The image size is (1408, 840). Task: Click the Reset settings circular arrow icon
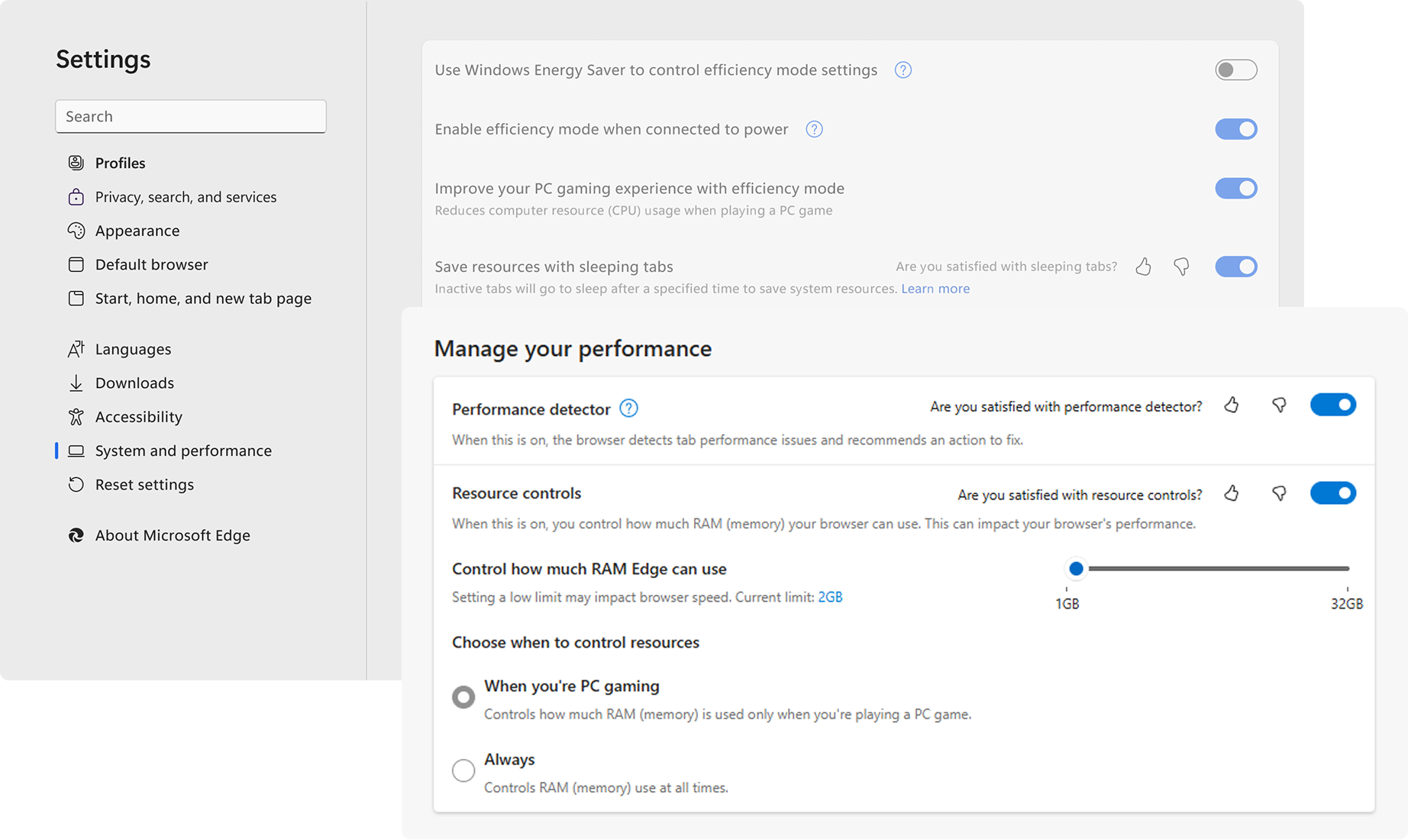click(x=76, y=484)
